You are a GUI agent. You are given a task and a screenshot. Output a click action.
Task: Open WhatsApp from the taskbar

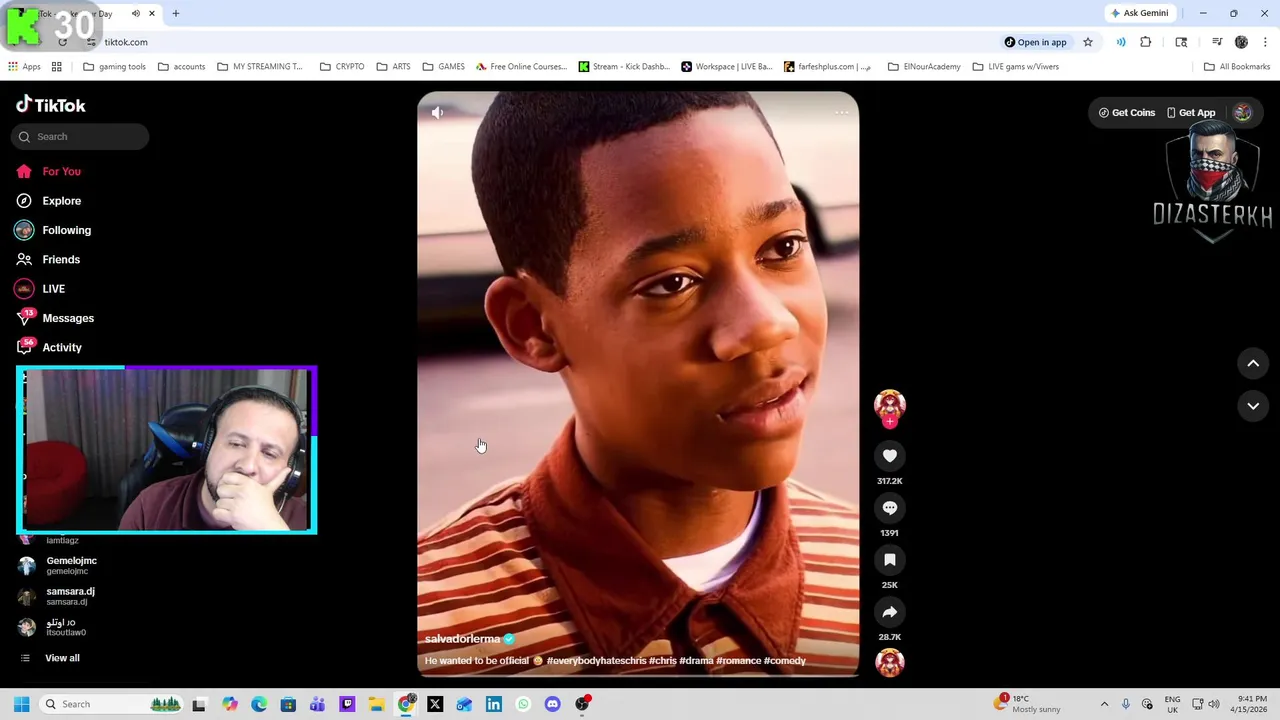(x=523, y=704)
